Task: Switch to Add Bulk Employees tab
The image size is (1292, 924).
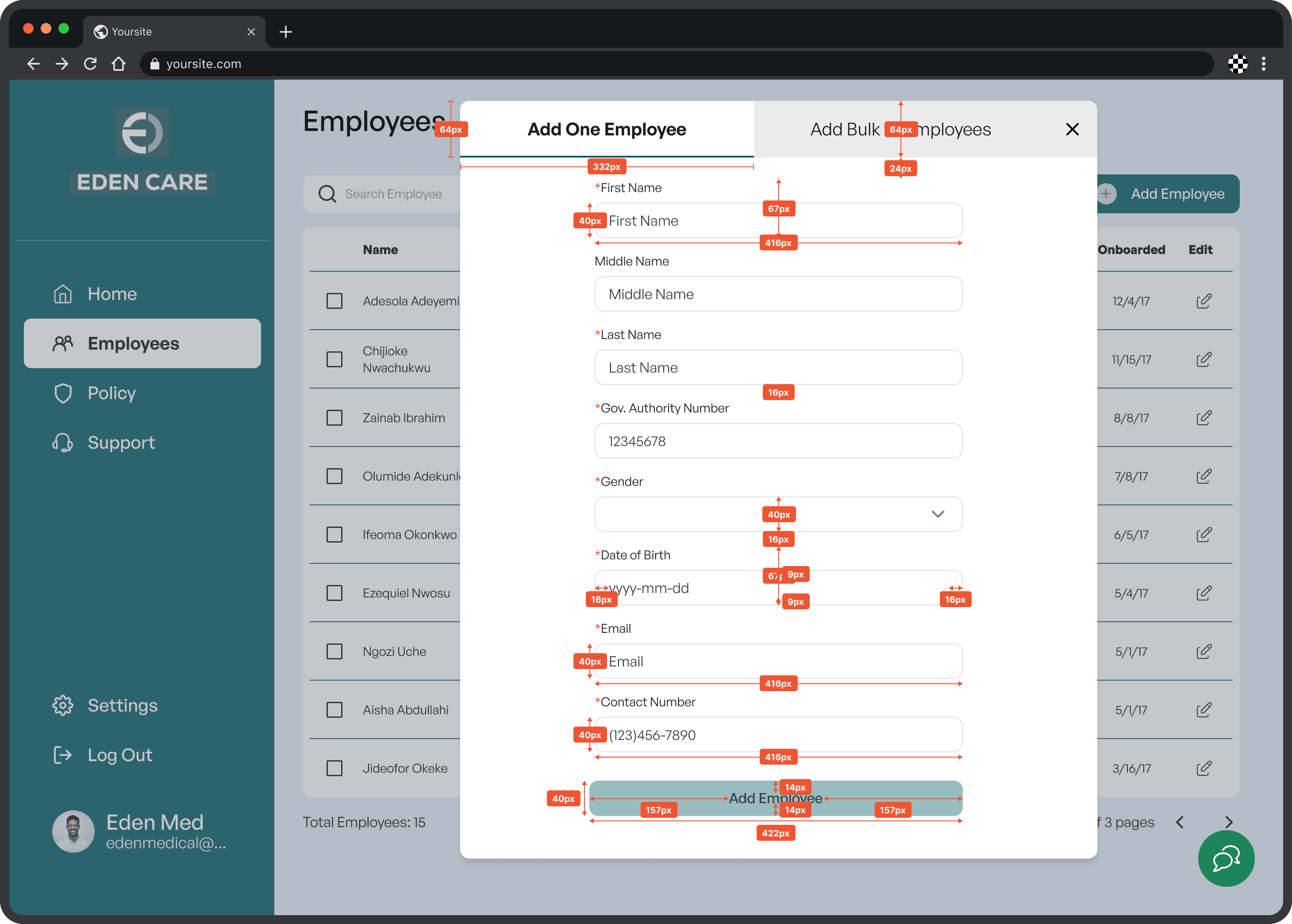Action: 900,129
